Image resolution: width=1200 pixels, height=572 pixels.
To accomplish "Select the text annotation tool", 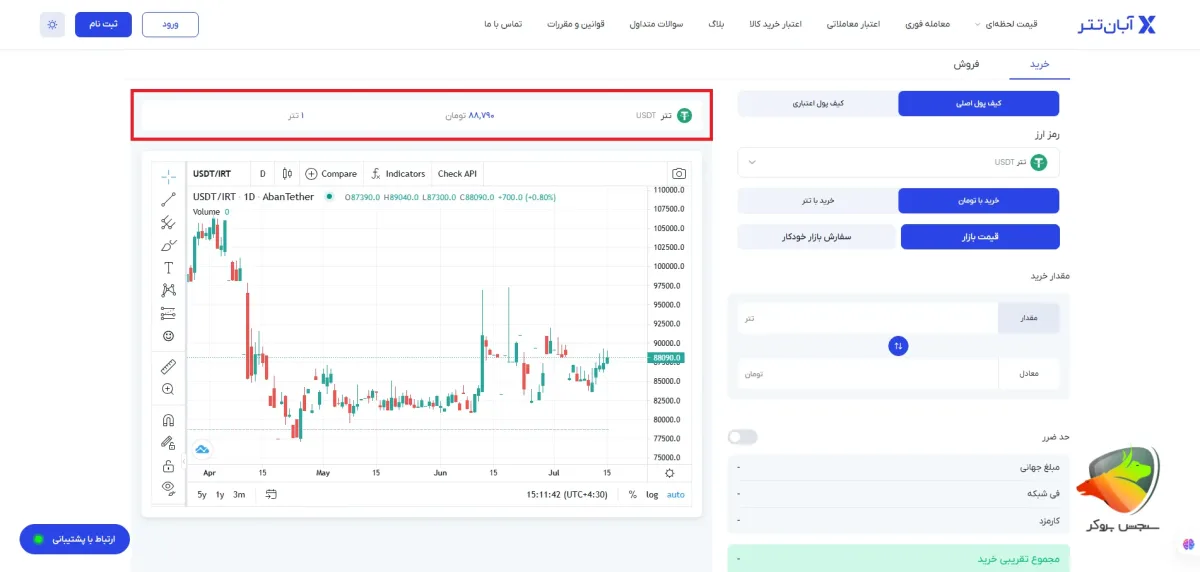I will pos(168,268).
